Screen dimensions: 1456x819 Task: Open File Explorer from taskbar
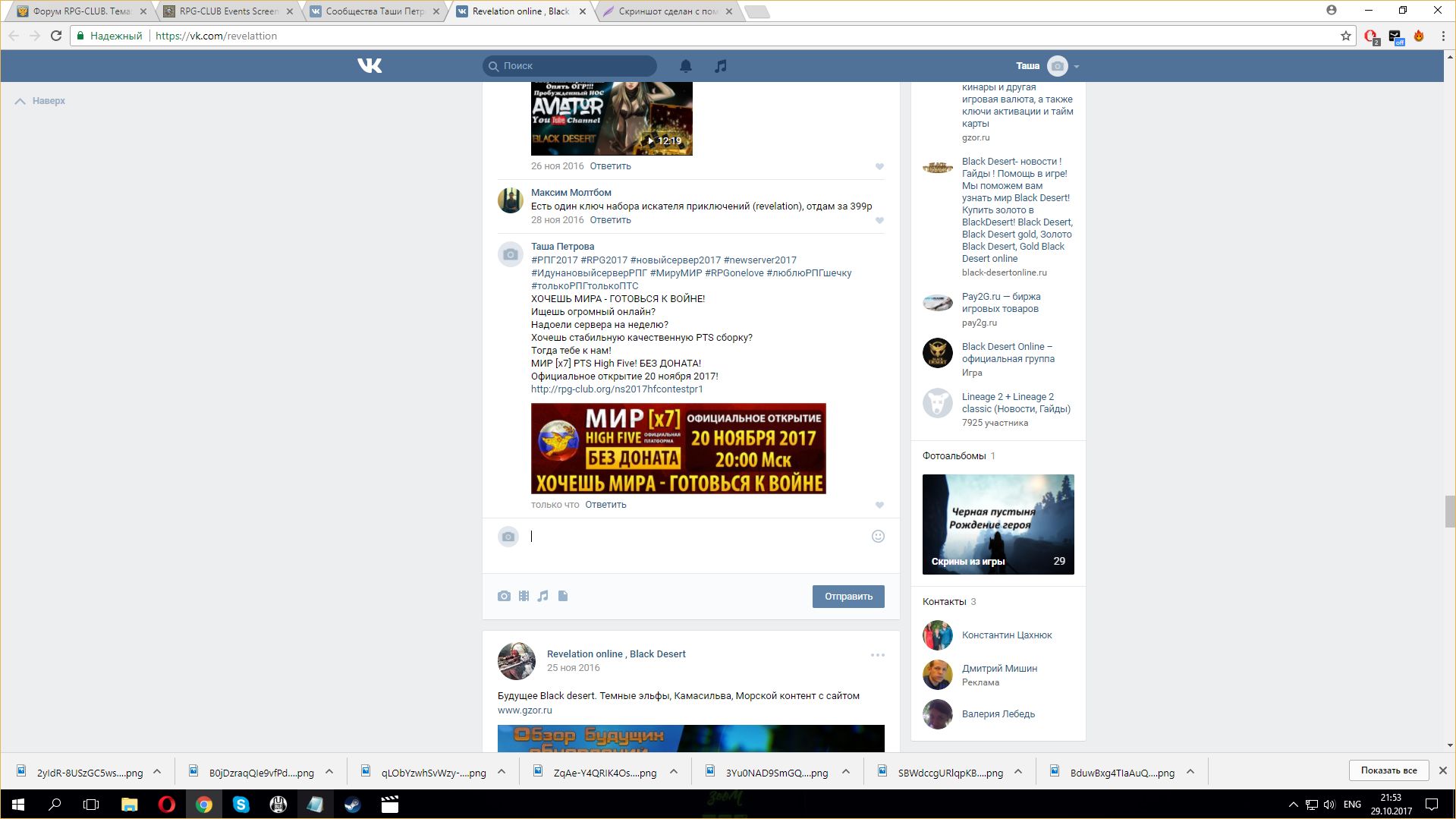(x=130, y=805)
